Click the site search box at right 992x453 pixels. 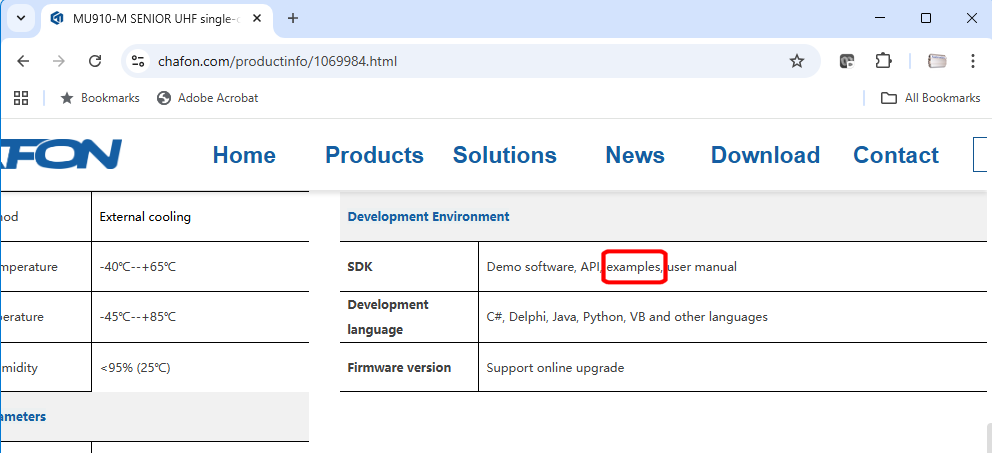pyautogui.click(x=982, y=154)
